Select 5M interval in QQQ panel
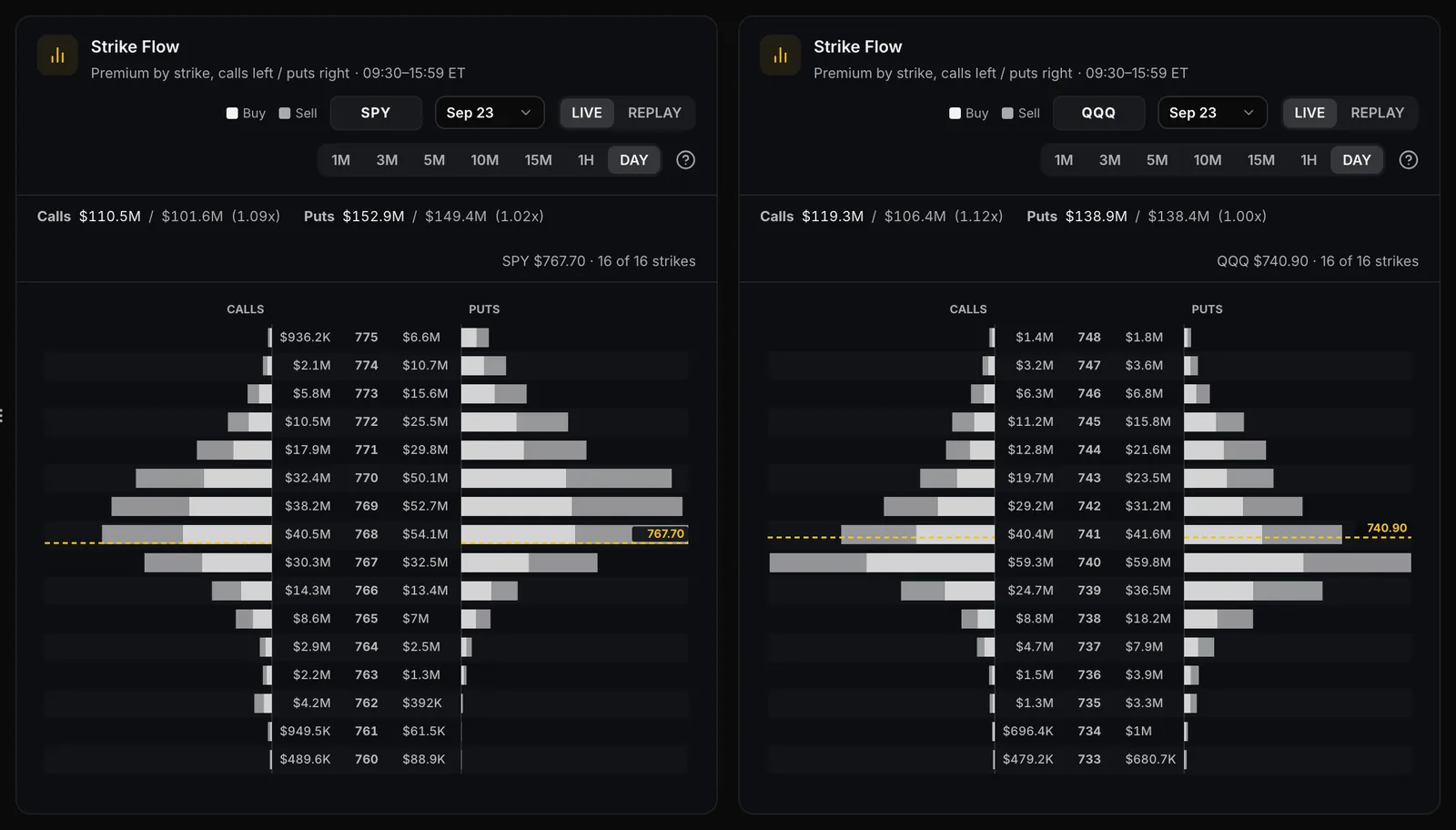The image size is (1456, 830). 1157,160
